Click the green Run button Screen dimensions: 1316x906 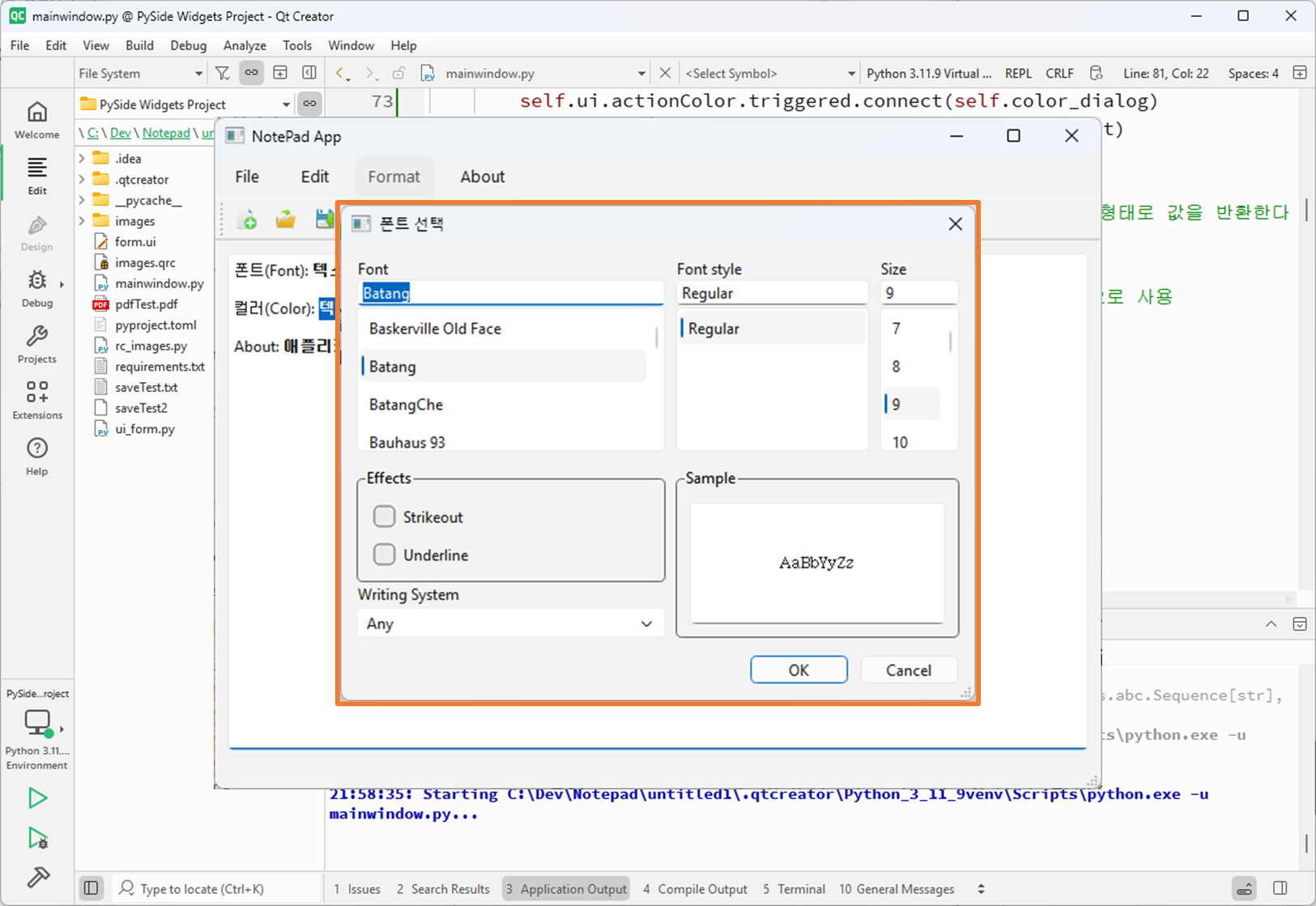click(37, 798)
